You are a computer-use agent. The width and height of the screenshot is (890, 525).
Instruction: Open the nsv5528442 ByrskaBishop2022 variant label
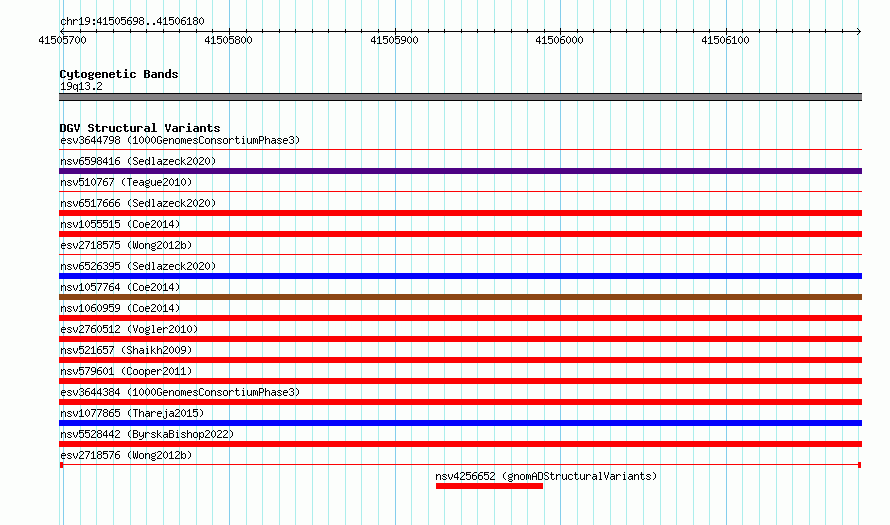tap(147, 434)
